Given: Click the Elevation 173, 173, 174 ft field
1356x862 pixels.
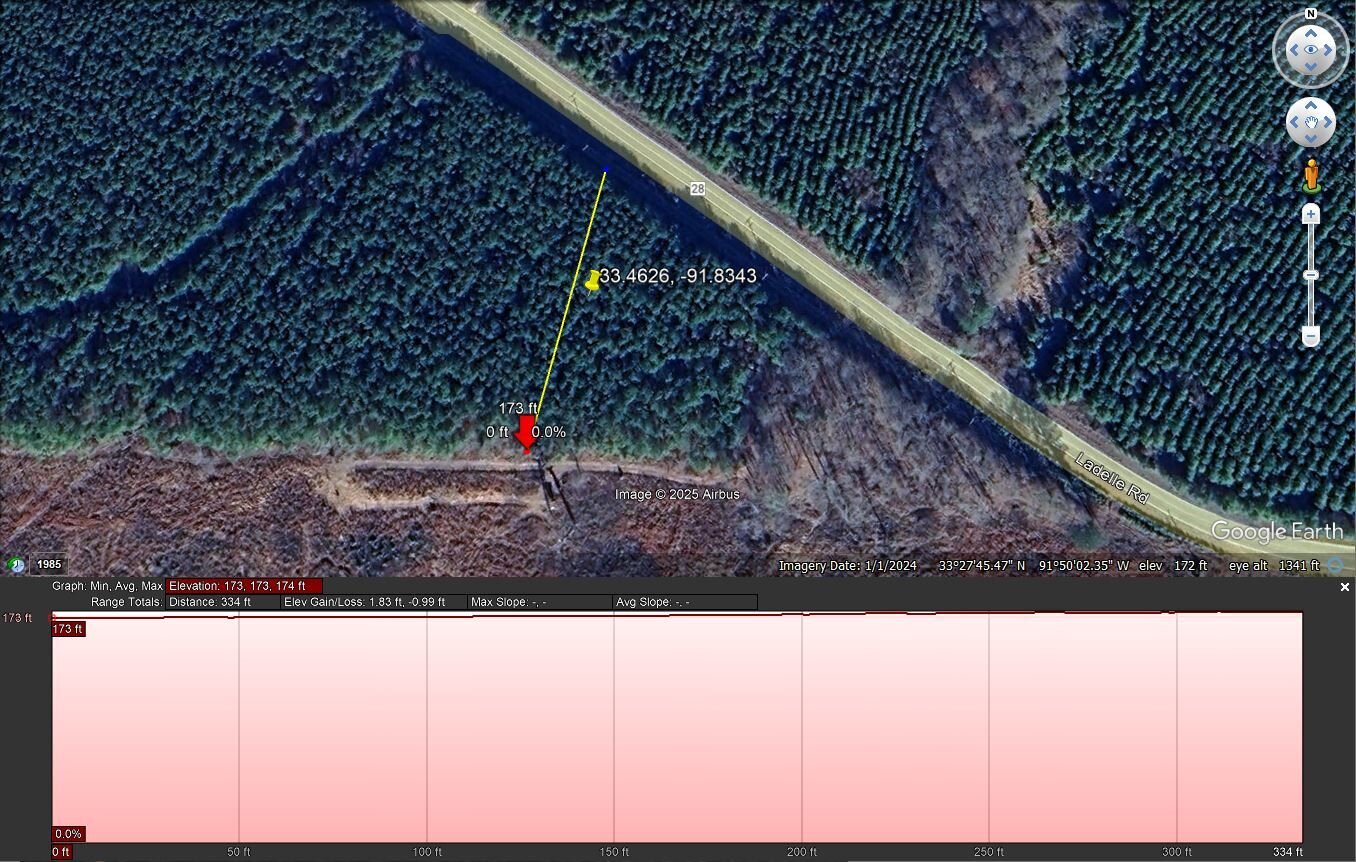Looking at the screenshot, I should point(244,586).
